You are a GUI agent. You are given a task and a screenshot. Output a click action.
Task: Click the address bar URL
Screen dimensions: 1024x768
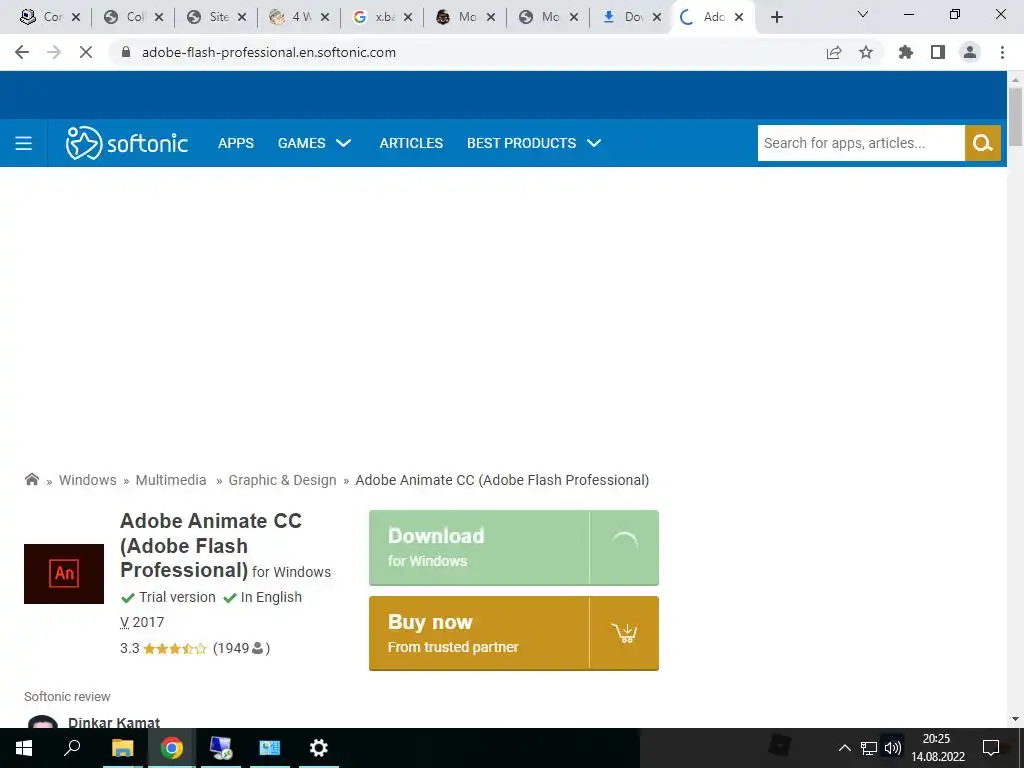tap(268, 52)
